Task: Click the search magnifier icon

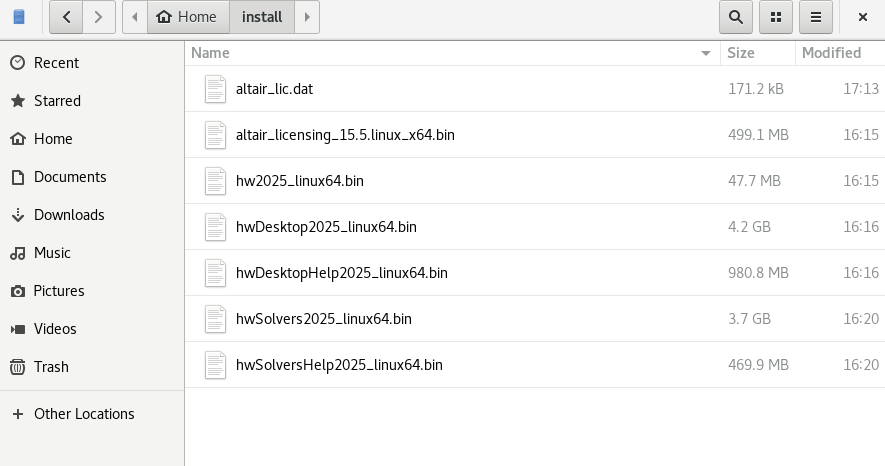Action: (735, 17)
